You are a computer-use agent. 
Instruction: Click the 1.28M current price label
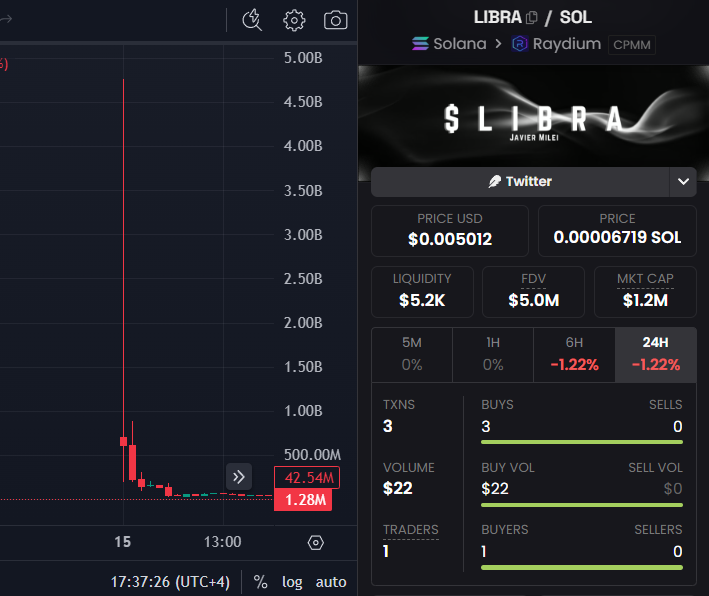click(x=303, y=500)
